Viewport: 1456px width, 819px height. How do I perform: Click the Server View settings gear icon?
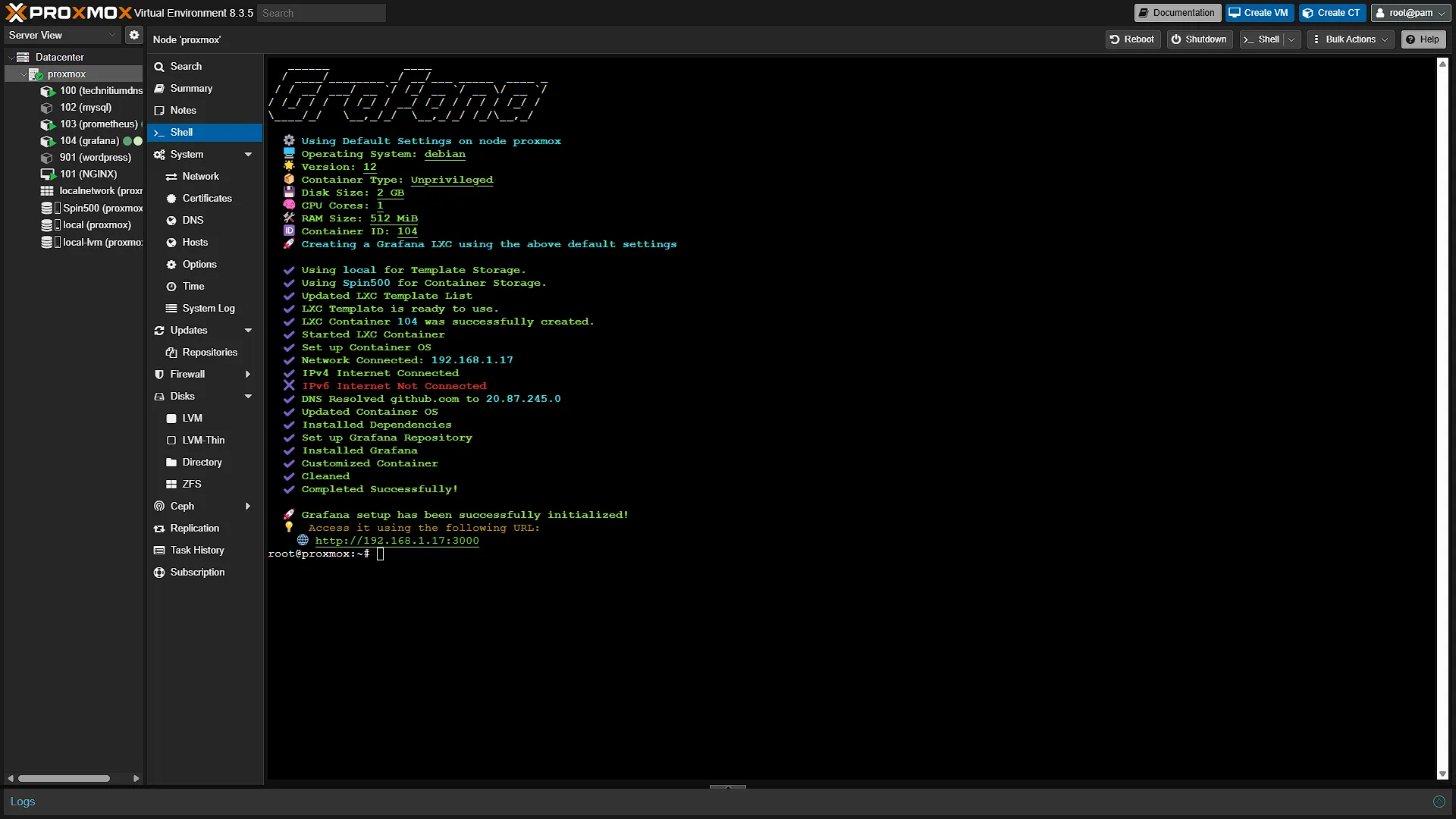click(x=134, y=35)
